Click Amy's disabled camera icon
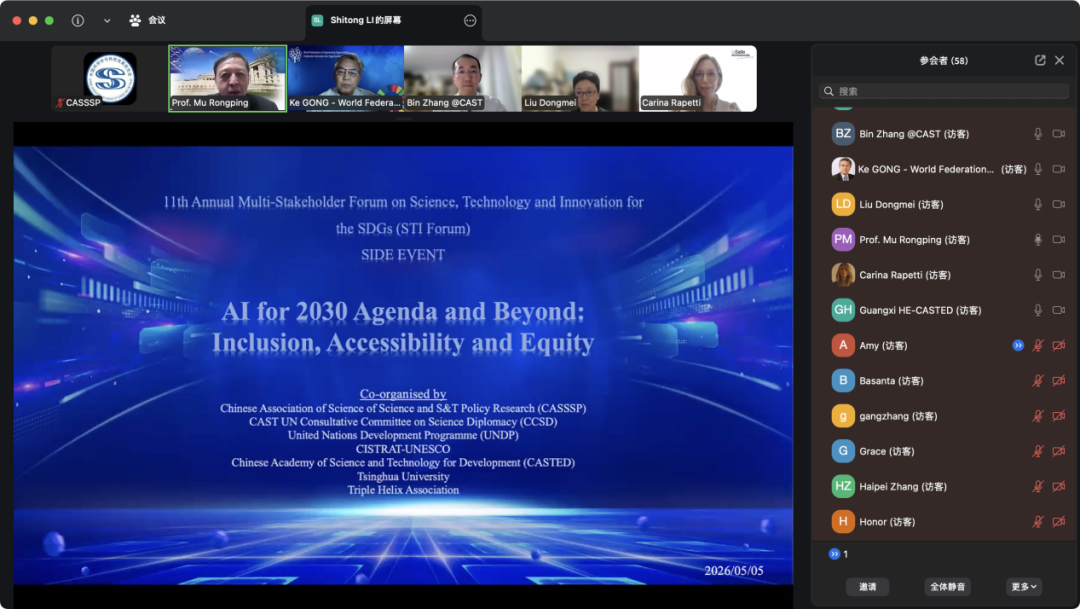This screenshot has height=609, width=1080. click(x=1059, y=345)
